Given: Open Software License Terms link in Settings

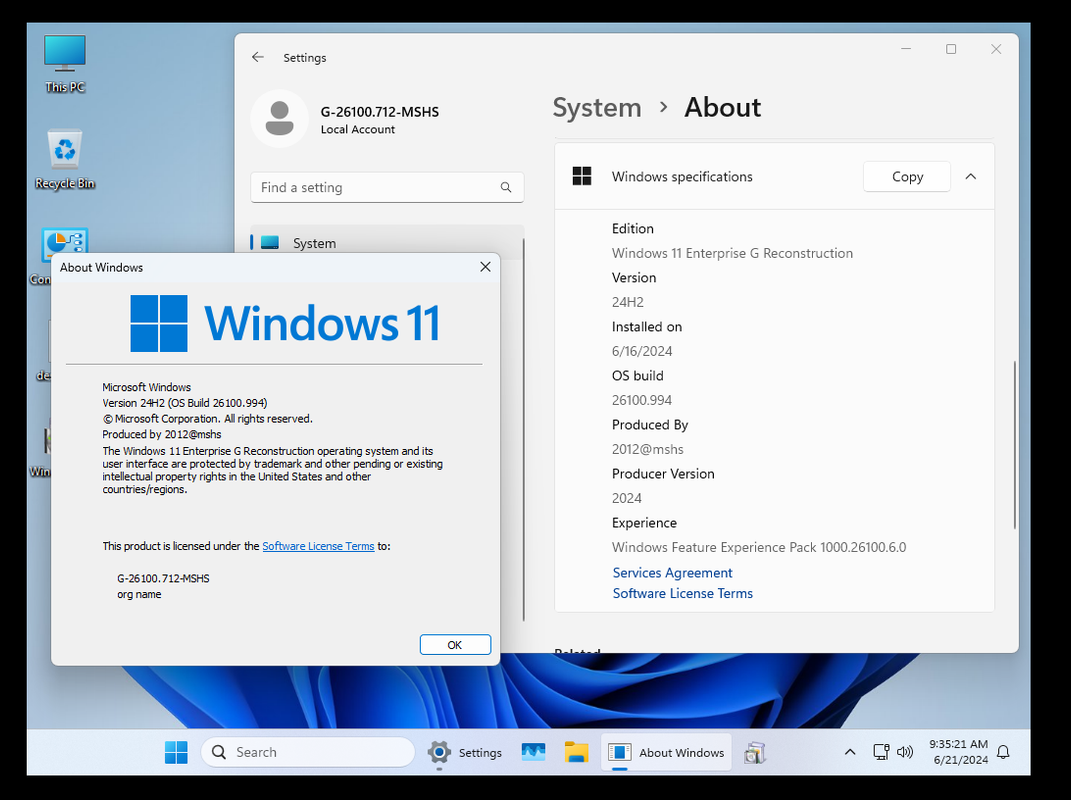Looking at the screenshot, I should [x=682, y=593].
